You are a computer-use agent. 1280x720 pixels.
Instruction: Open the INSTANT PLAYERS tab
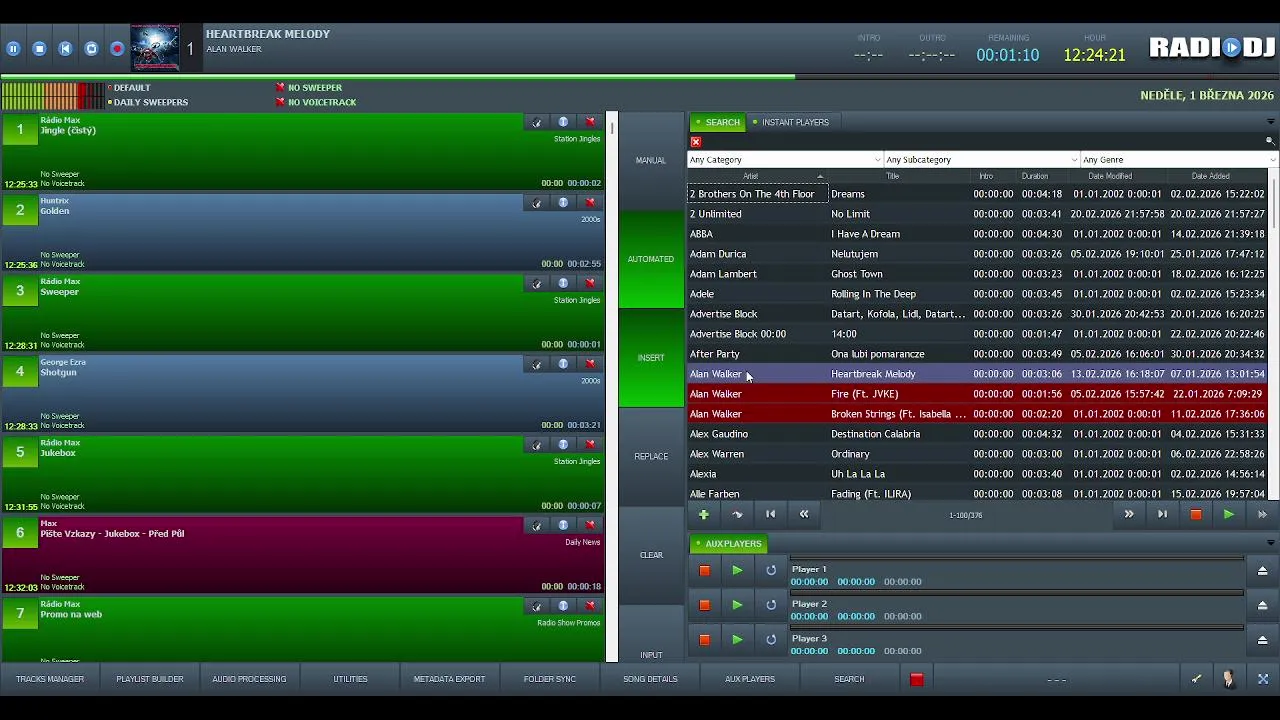point(791,122)
